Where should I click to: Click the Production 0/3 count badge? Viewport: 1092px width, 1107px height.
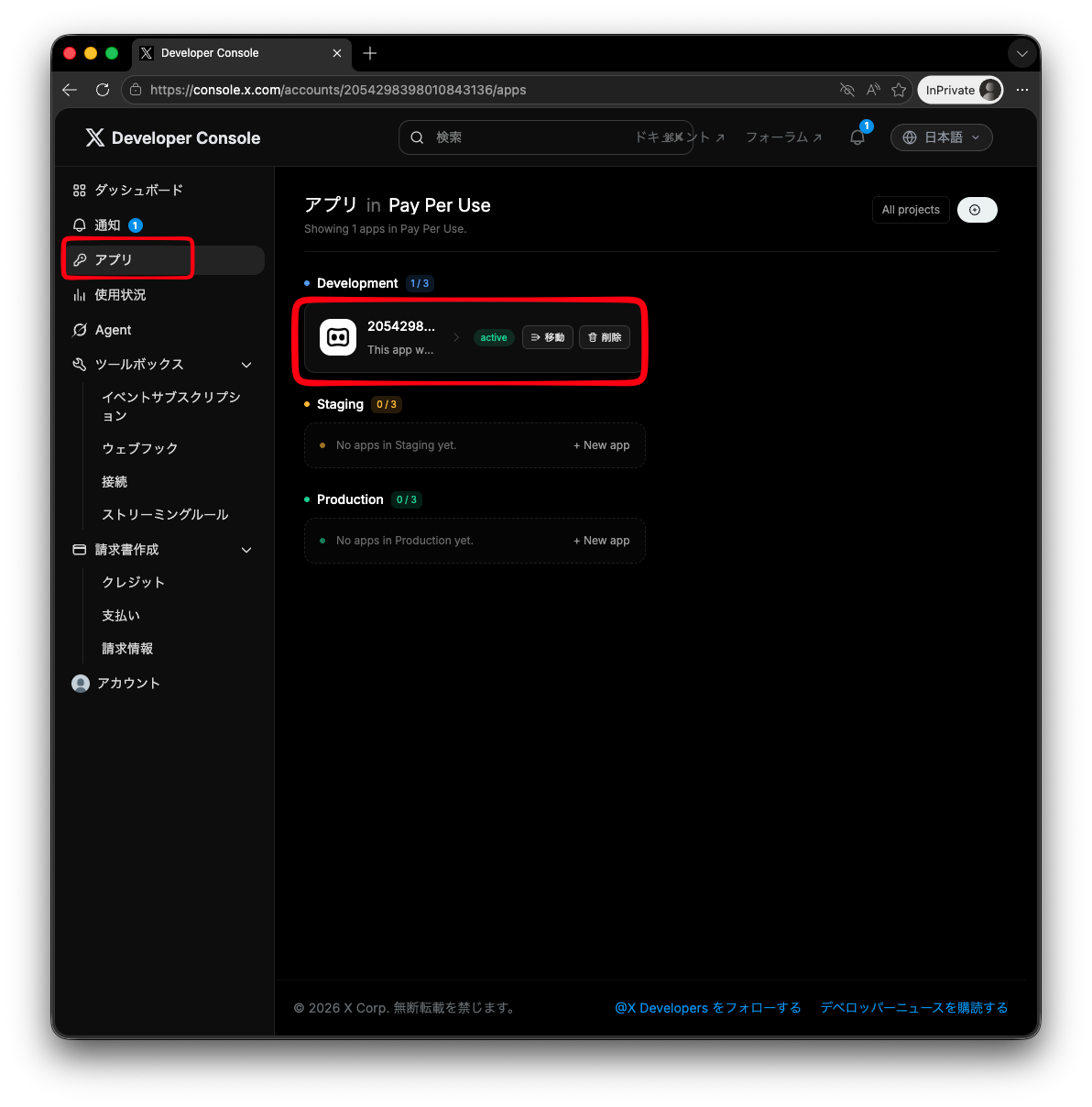(x=407, y=499)
